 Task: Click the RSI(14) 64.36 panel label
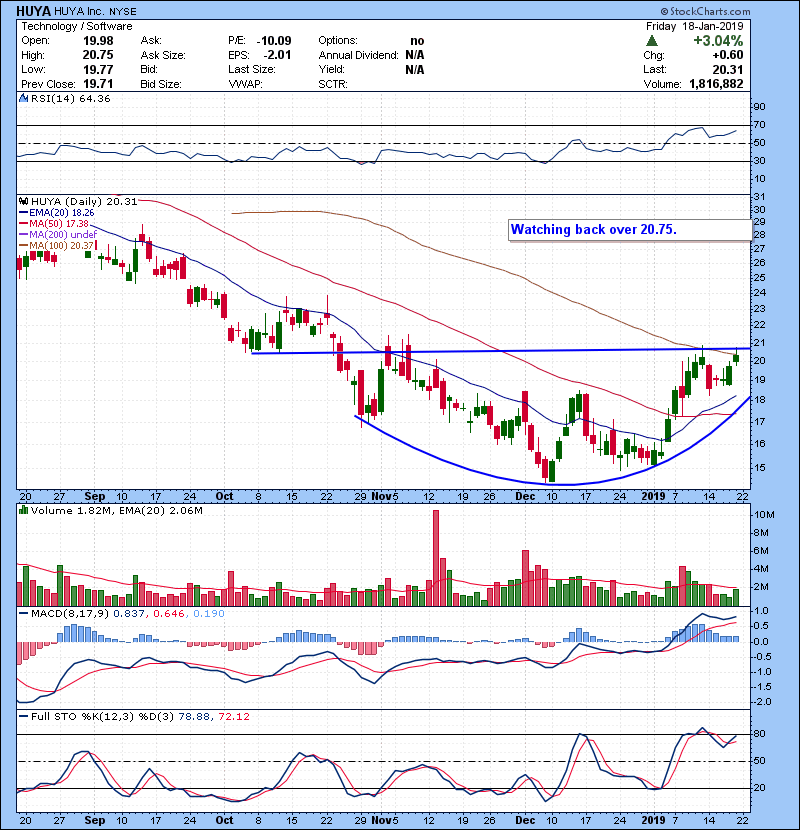click(x=70, y=98)
